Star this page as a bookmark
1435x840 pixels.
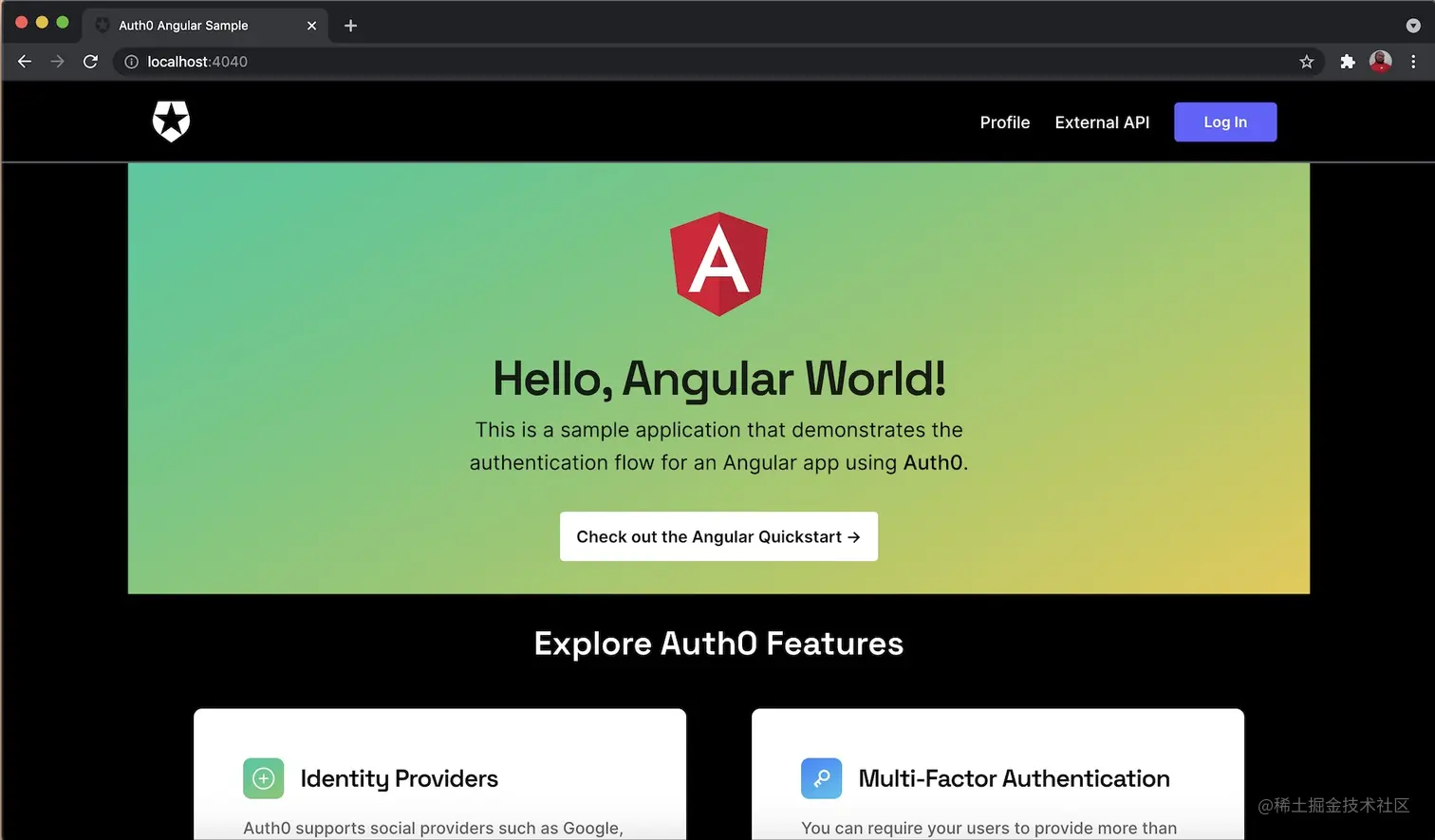coord(1306,61)
